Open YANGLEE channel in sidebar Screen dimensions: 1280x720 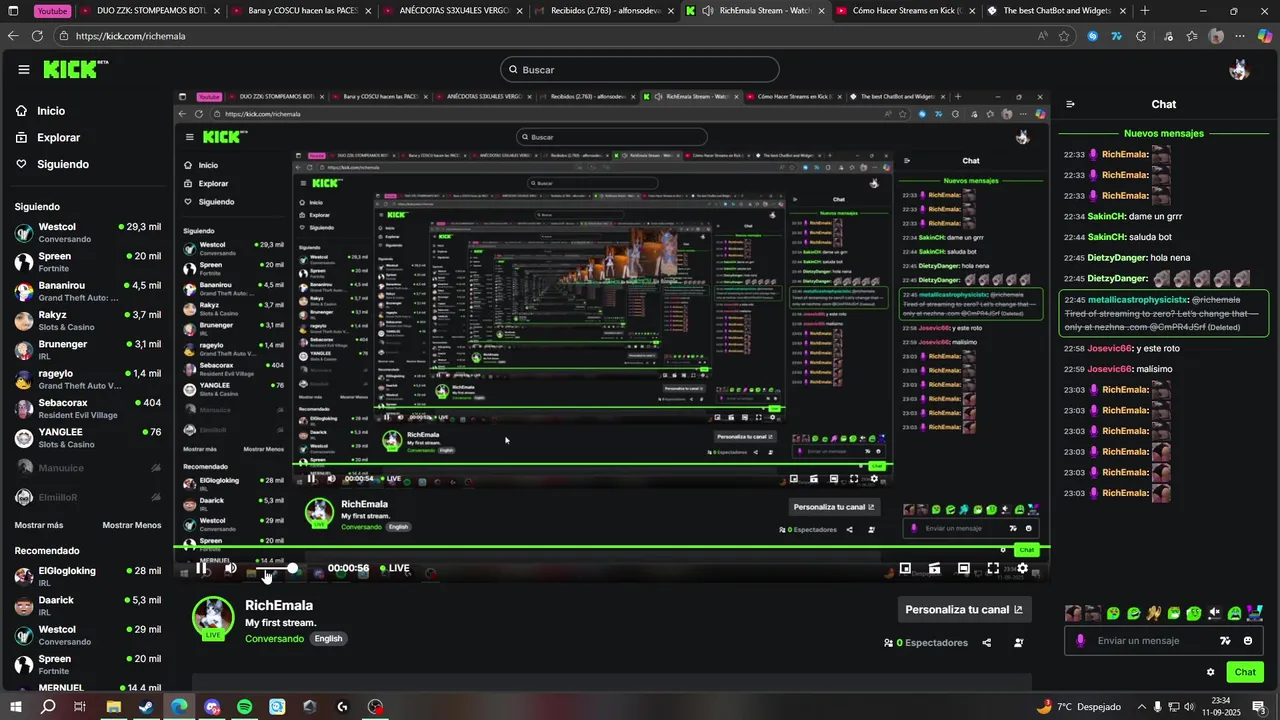coord(87,438)
